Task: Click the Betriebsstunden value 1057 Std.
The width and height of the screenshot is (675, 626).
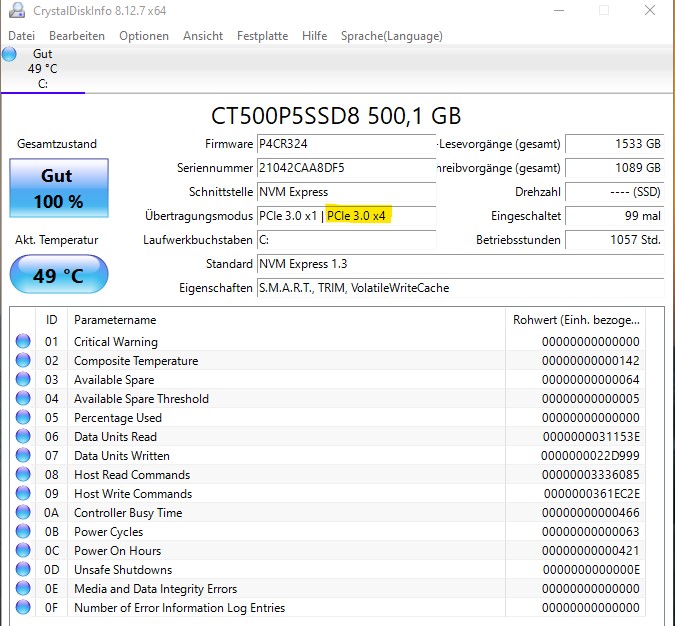Action: pos(614,240)
